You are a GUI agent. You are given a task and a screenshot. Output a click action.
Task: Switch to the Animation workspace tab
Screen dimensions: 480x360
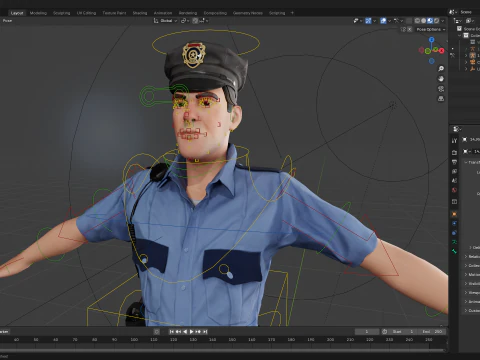(x=163, y=13)
